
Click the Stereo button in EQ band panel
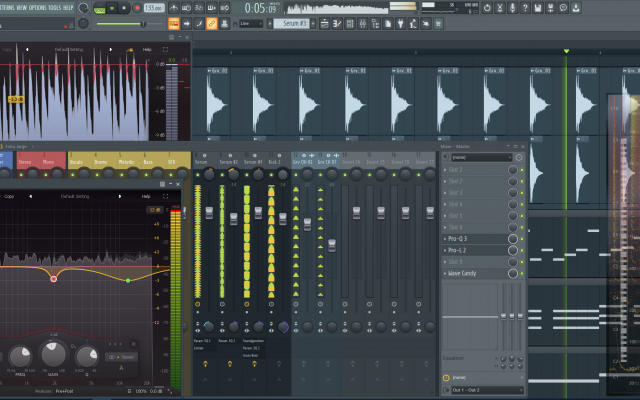pyautogui.click(x=122, y=357)
